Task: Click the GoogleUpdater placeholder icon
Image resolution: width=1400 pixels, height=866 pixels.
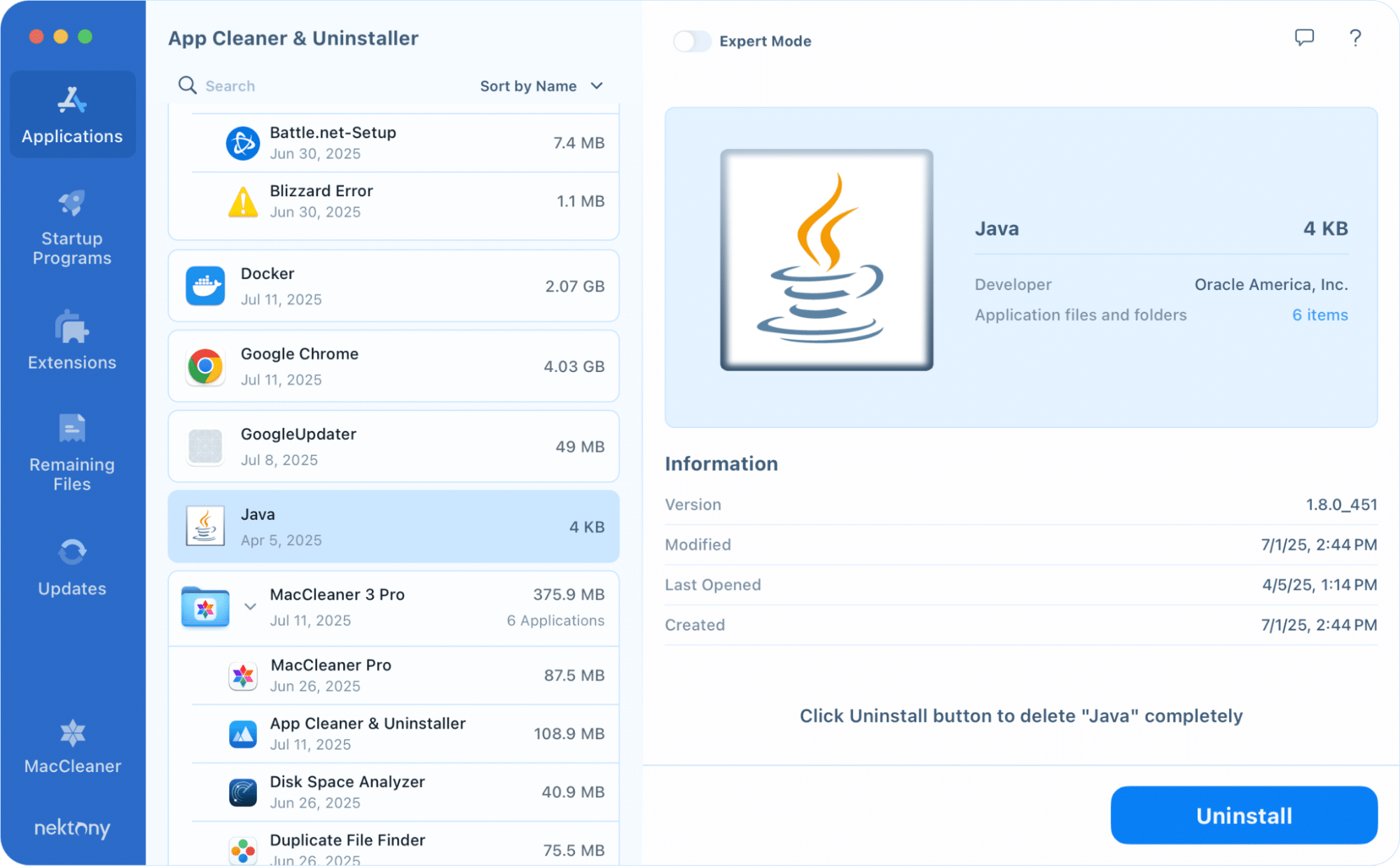Action: (205, 446)
